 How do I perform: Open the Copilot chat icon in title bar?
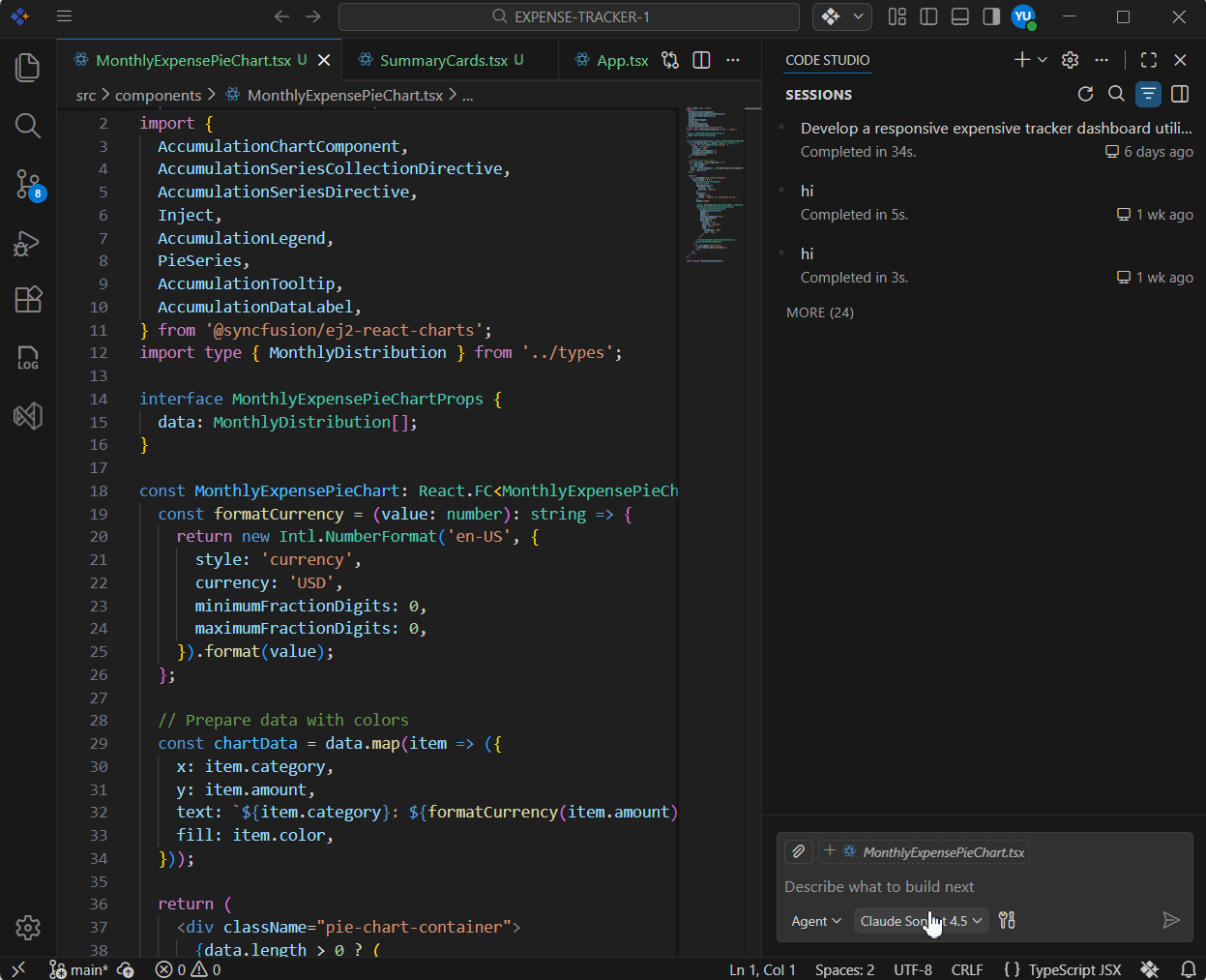[831, 16]
